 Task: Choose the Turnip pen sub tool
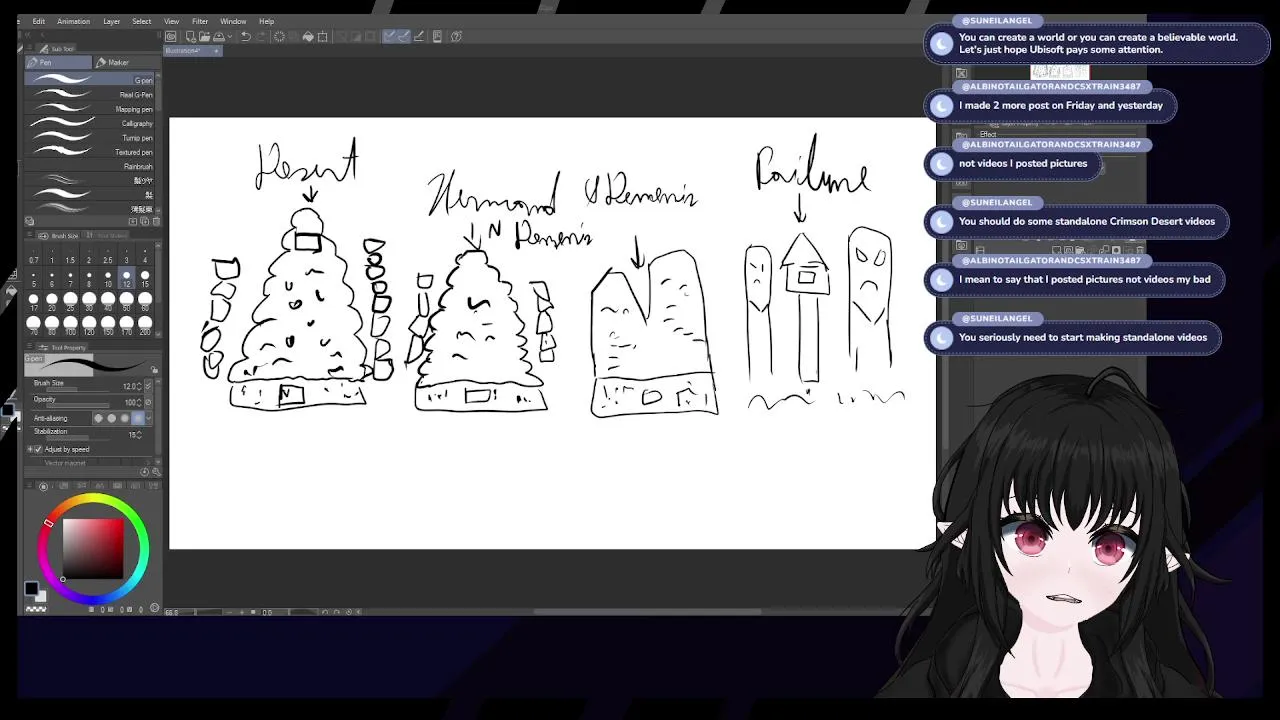tap(90, 138)
